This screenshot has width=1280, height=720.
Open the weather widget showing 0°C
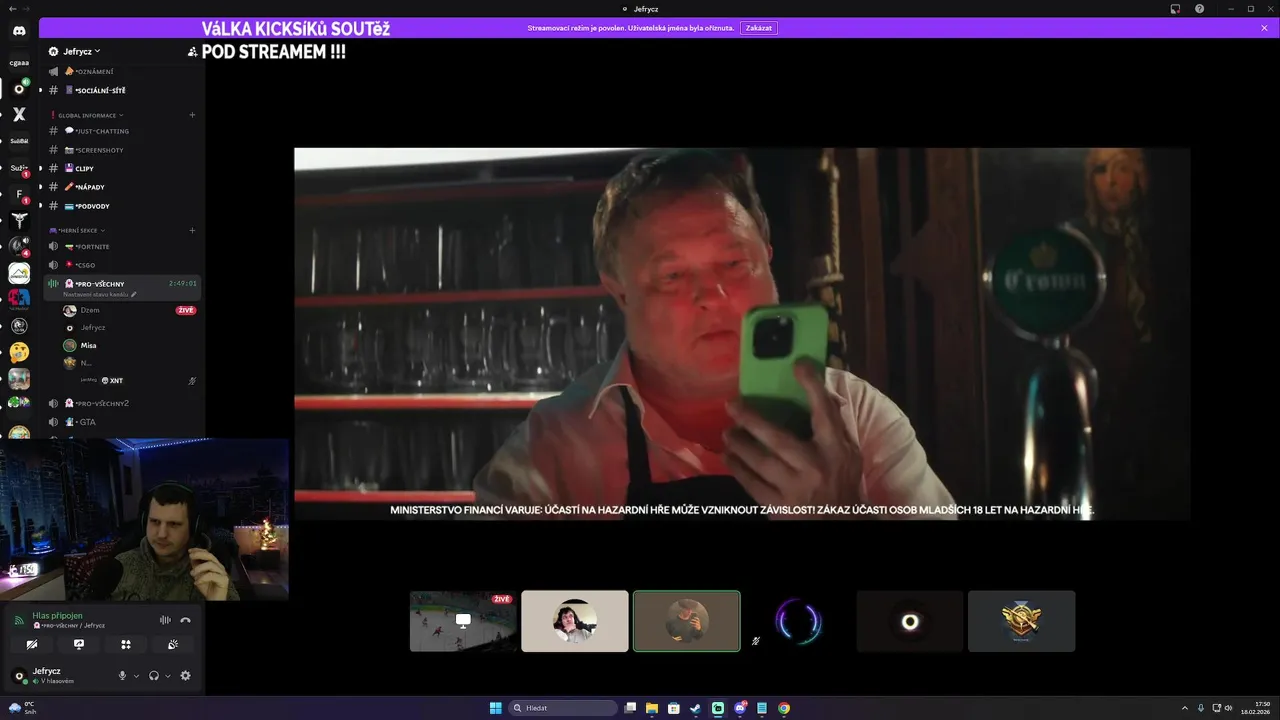20,708
